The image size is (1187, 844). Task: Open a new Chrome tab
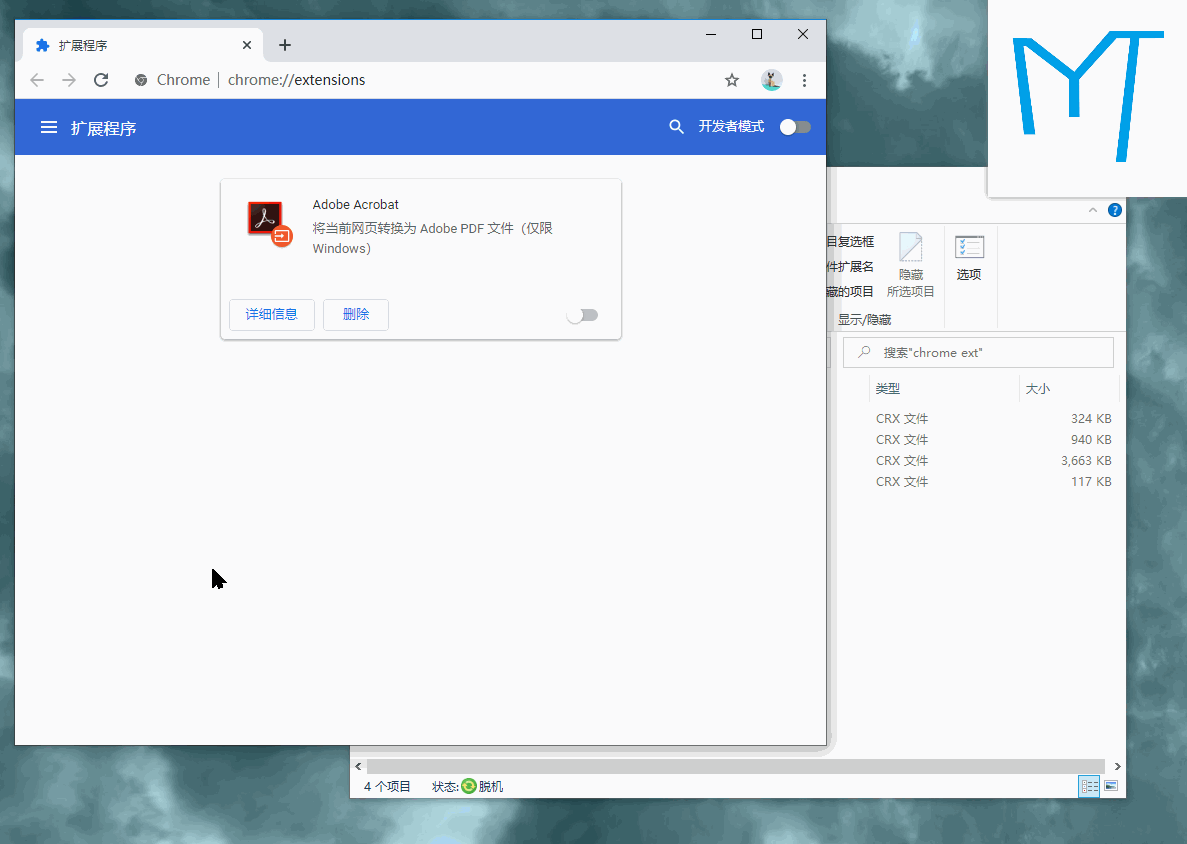pyautogui.click(x=285, y=45)
